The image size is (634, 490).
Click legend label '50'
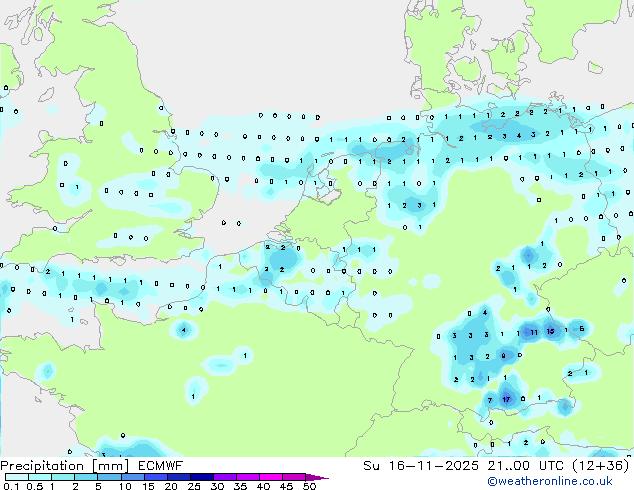coord(309,486)
